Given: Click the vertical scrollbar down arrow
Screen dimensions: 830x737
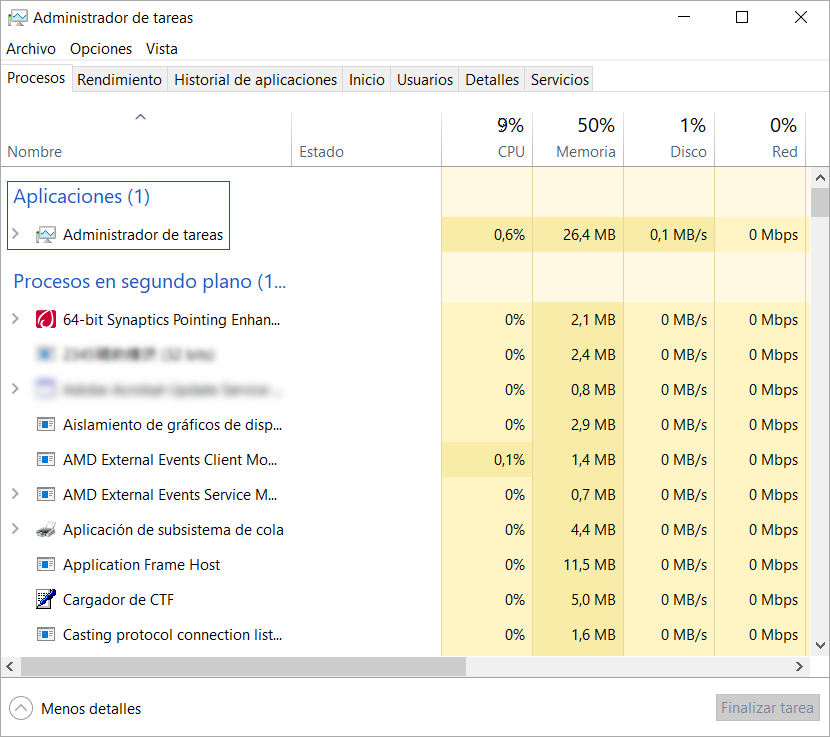Looking at the screenshot, I should click(x=820, y=646).
